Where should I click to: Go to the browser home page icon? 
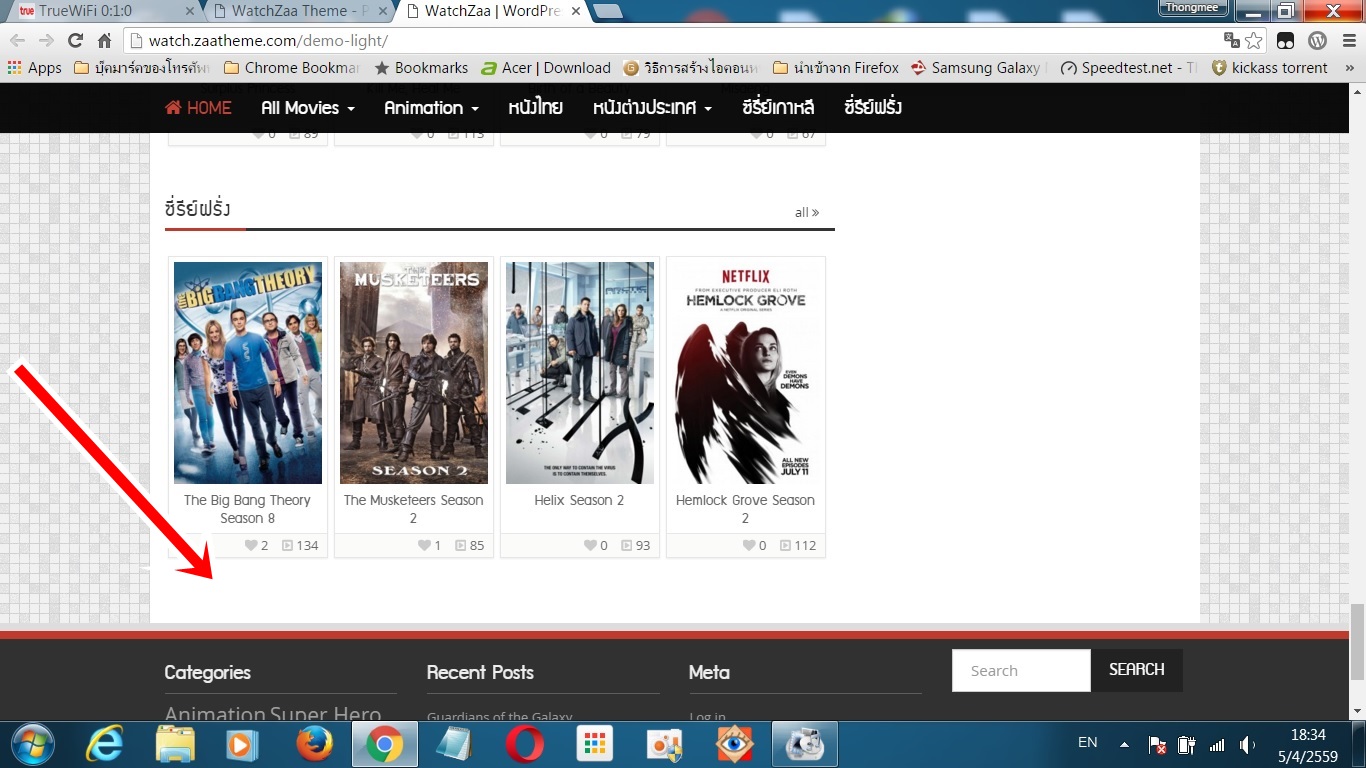click(x=104, y=41)
